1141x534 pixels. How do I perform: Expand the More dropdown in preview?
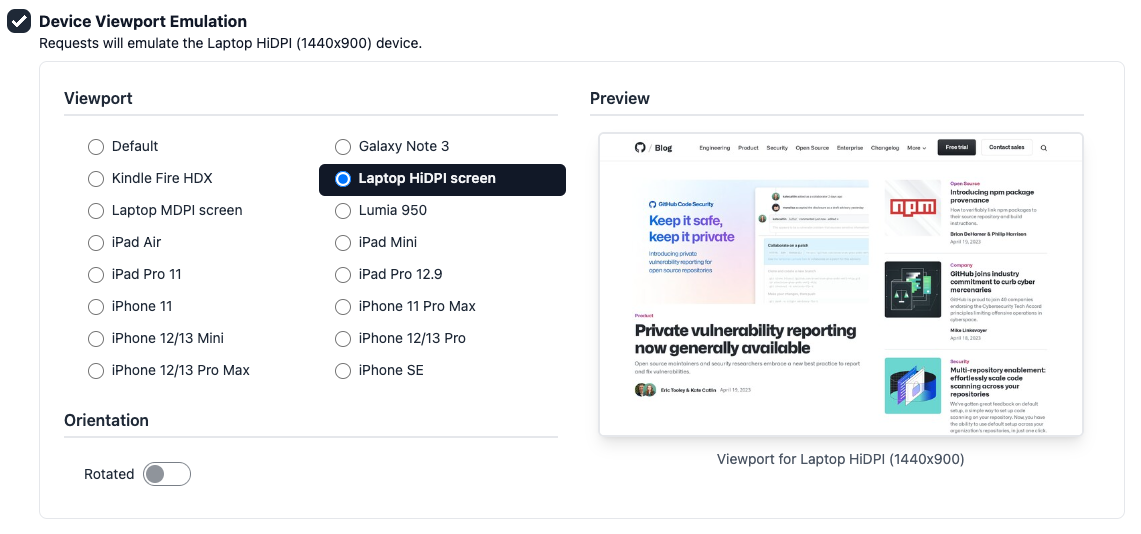click(916, 148)
